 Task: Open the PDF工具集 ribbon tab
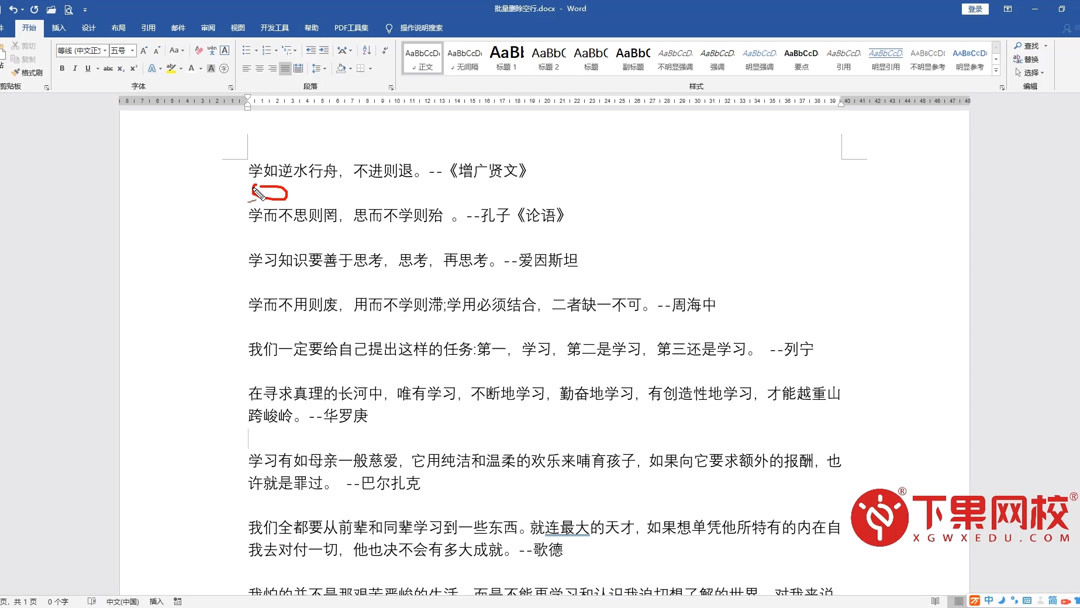[351, 28]
